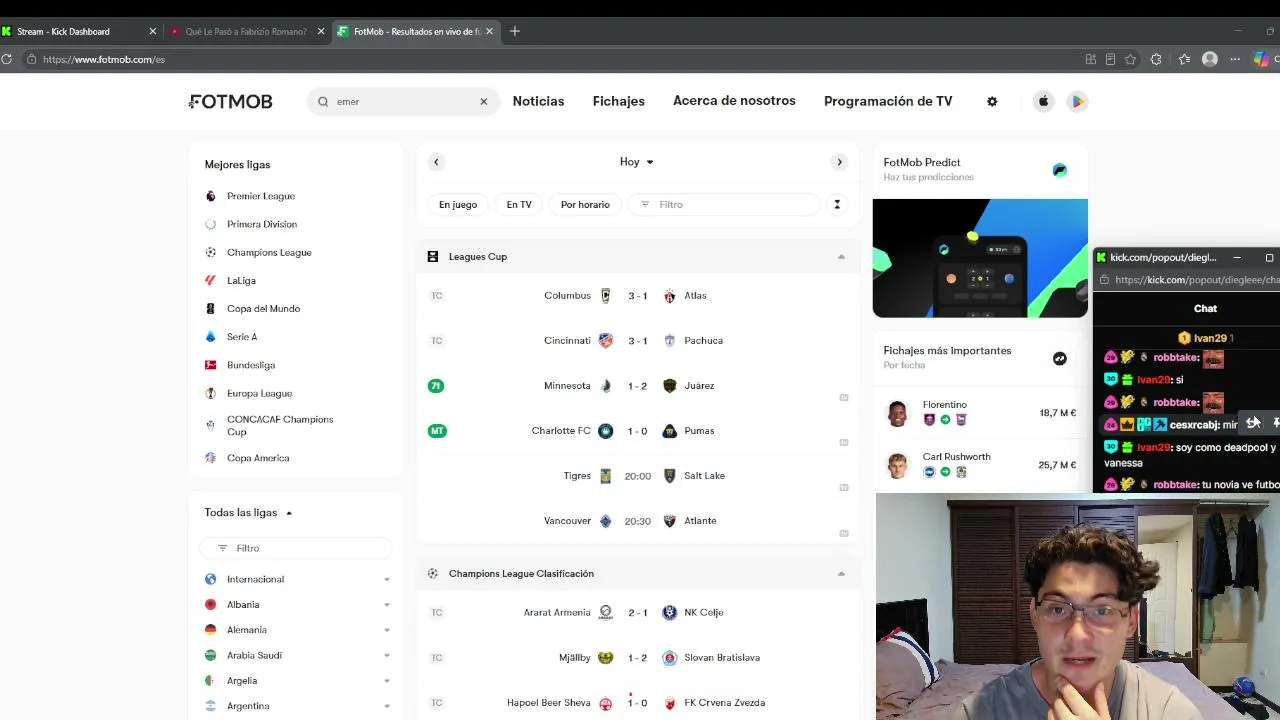Viewport: 1280px width, 720px height.
Task: Open the Google Play store icon link
Action: click(1077, 101)
